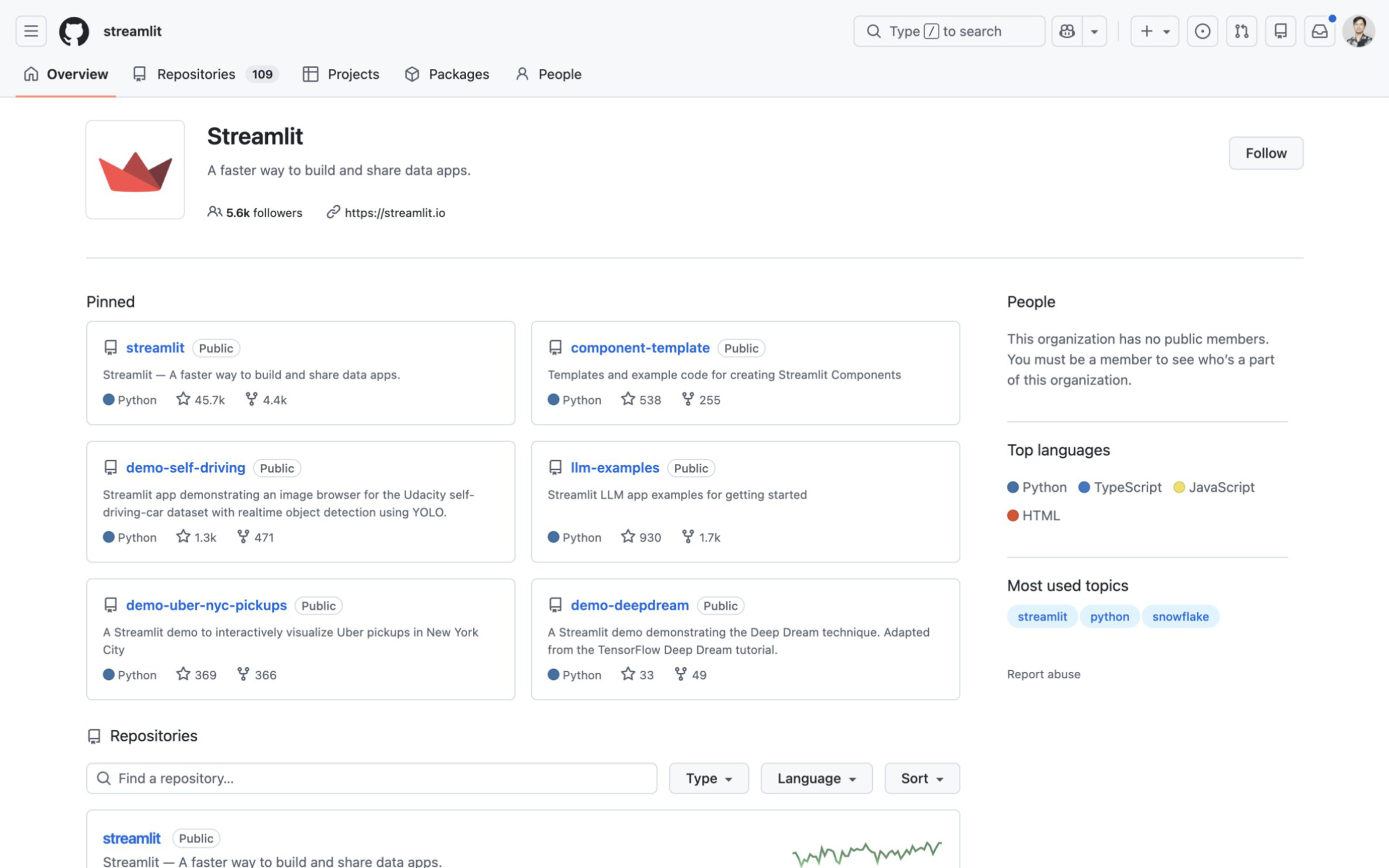
Task: Click the Streamlit organization logo image
Action: click(x=135, y=170)
